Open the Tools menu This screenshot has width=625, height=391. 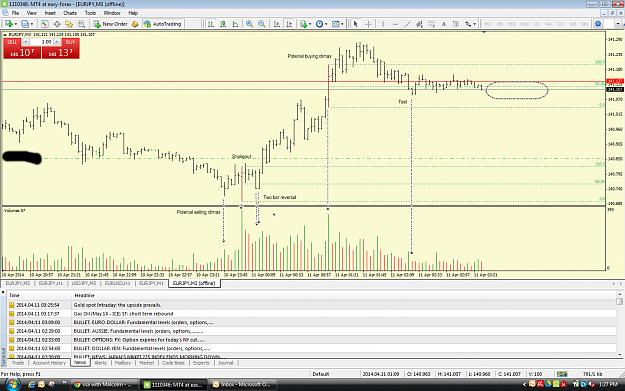pos(90,13)
